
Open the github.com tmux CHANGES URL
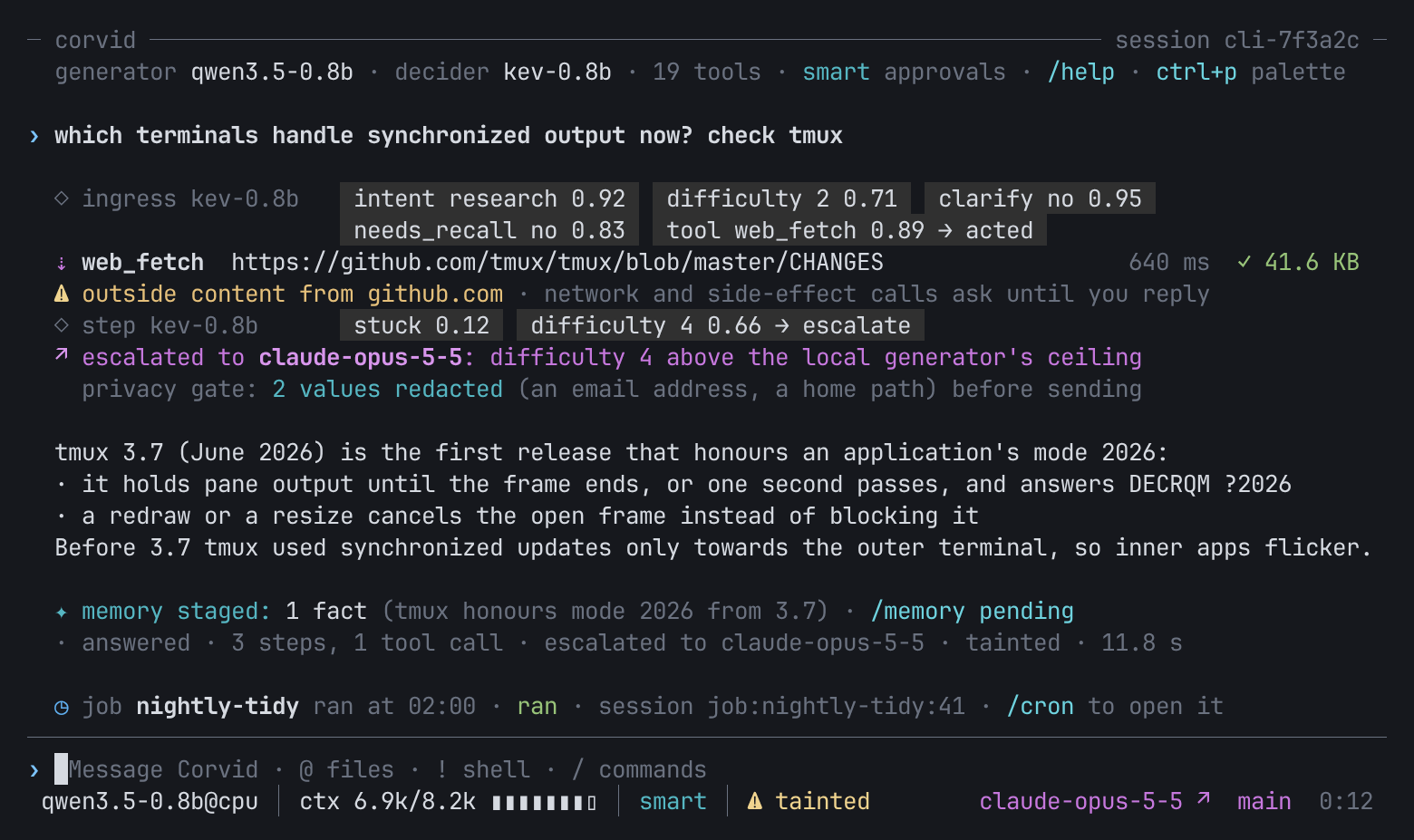(557, 262)
